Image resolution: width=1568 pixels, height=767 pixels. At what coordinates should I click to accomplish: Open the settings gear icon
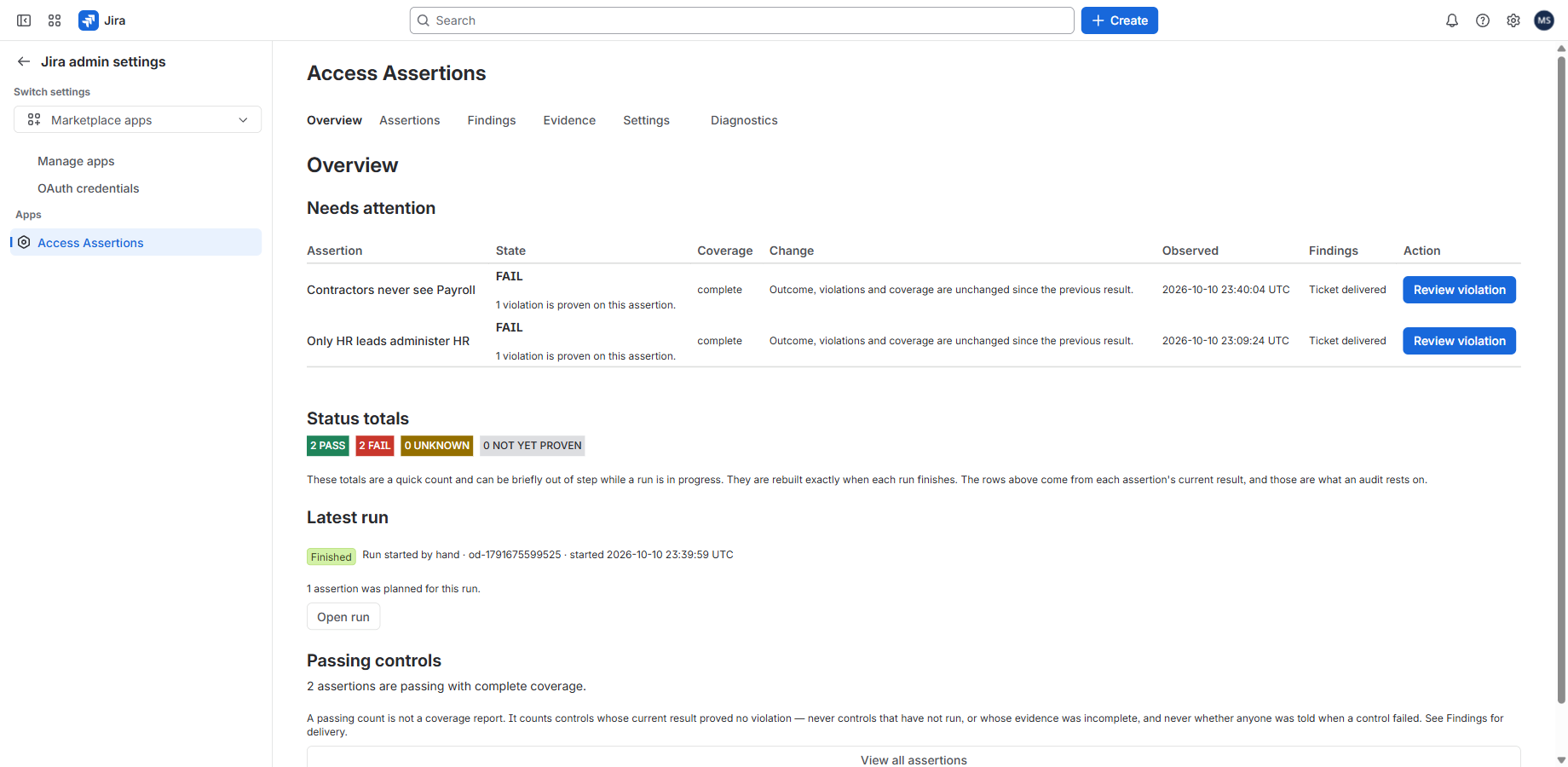pos(1513,20)
